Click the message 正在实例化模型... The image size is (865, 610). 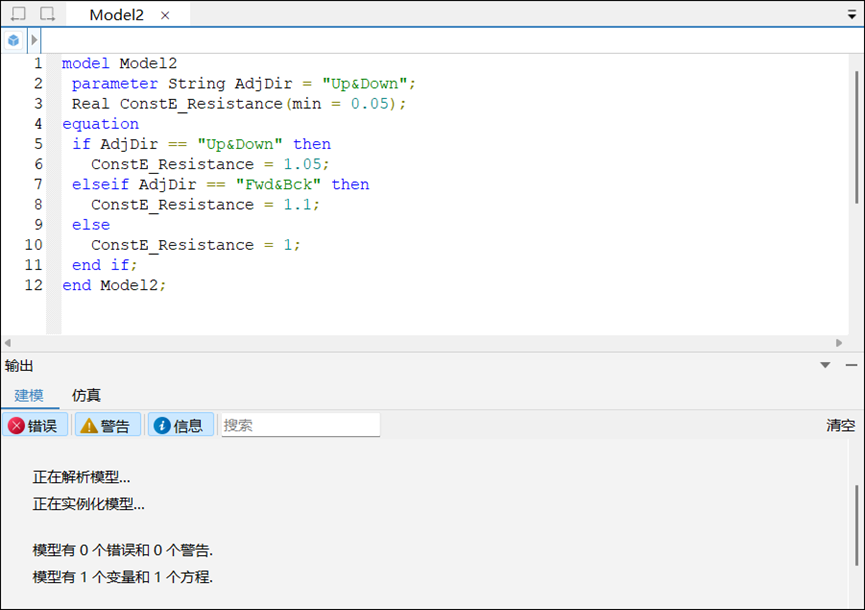[x=88, y=504]
